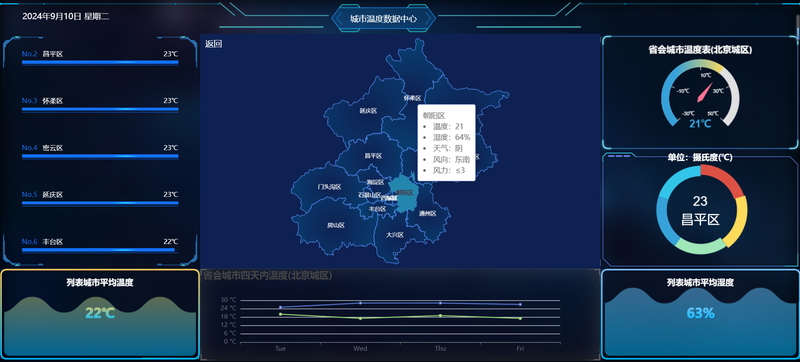This screenshot has height=362, width=800.
Task: Click the 城市温度数据中心 title banner
Action: pyautogui.click(x=384, y=19)
